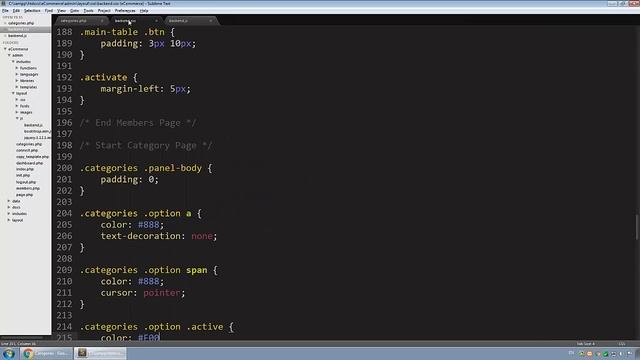Open copy_template.php in the sidebar
This screenshot has height=360, width=640.
pos(32,157)
